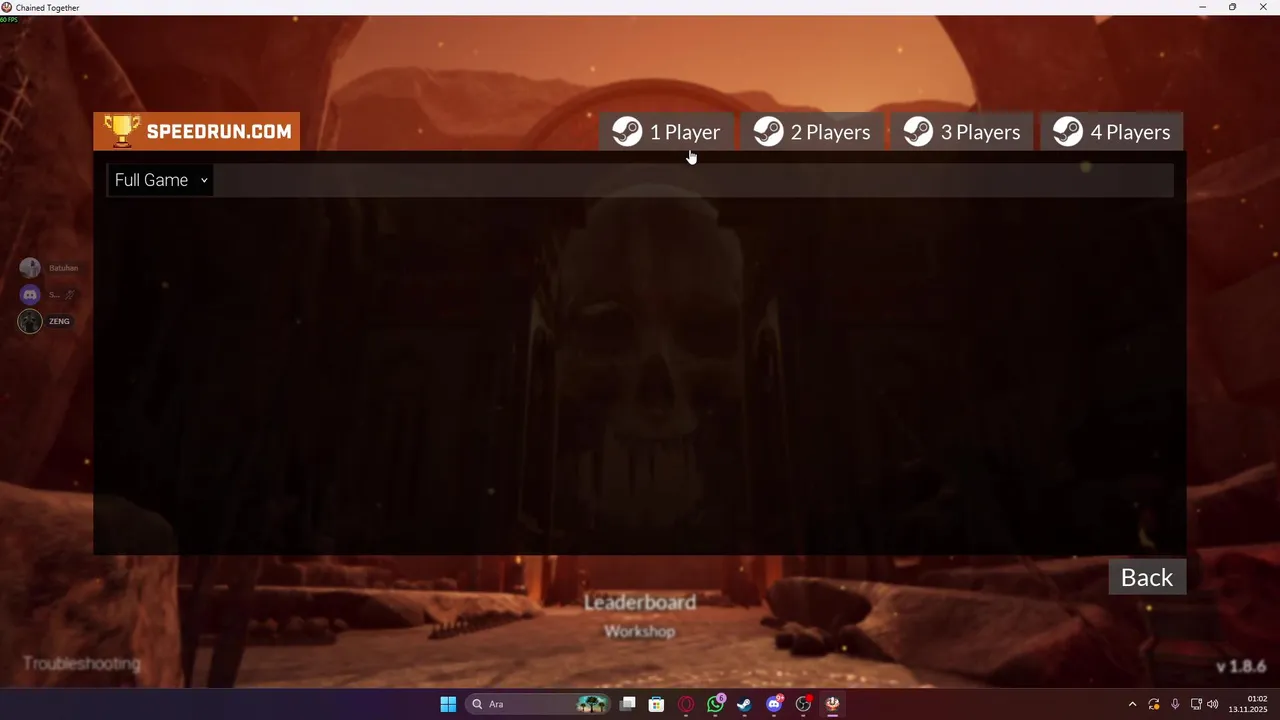The image size is (1280, 720).
Task: Click the Batuhan name label
Action: tap(63, 268)
